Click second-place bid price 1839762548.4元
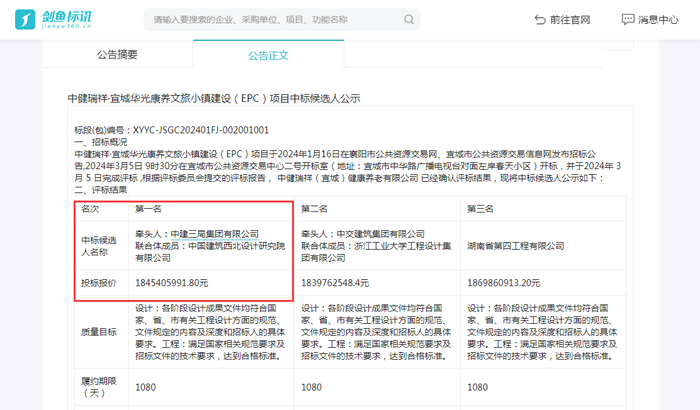Screen dimensions: 700x410 point(334,283)
